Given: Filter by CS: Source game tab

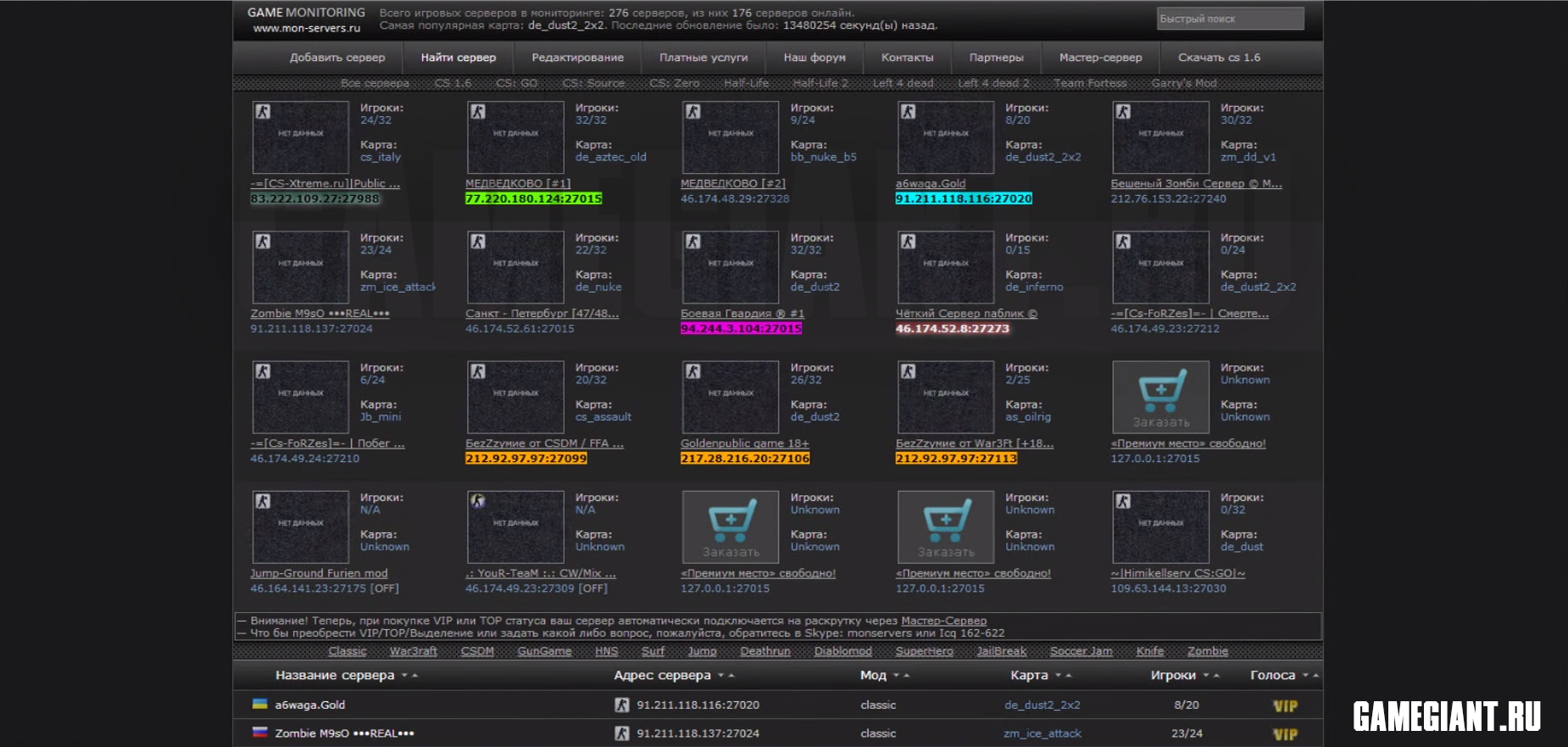Looking at the screenshot, I should coord(594,83).
